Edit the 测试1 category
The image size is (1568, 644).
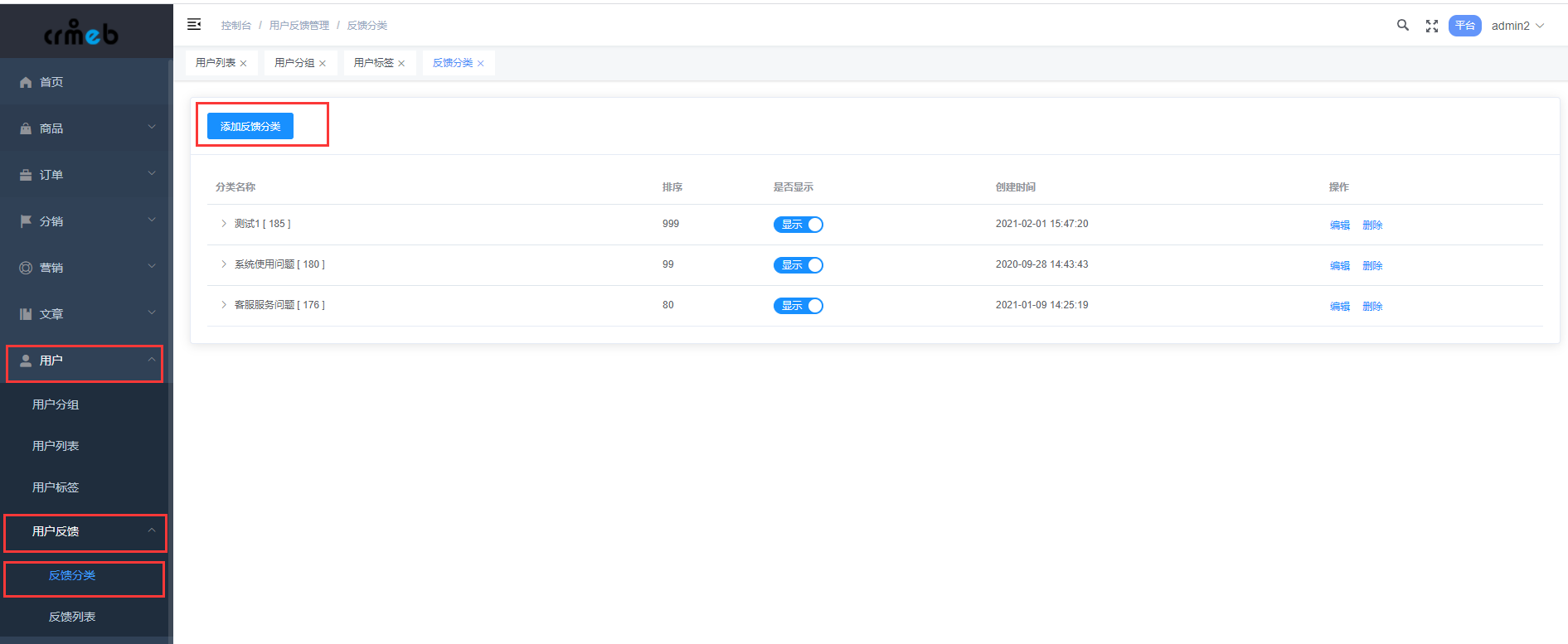[x=1340, y=225]
